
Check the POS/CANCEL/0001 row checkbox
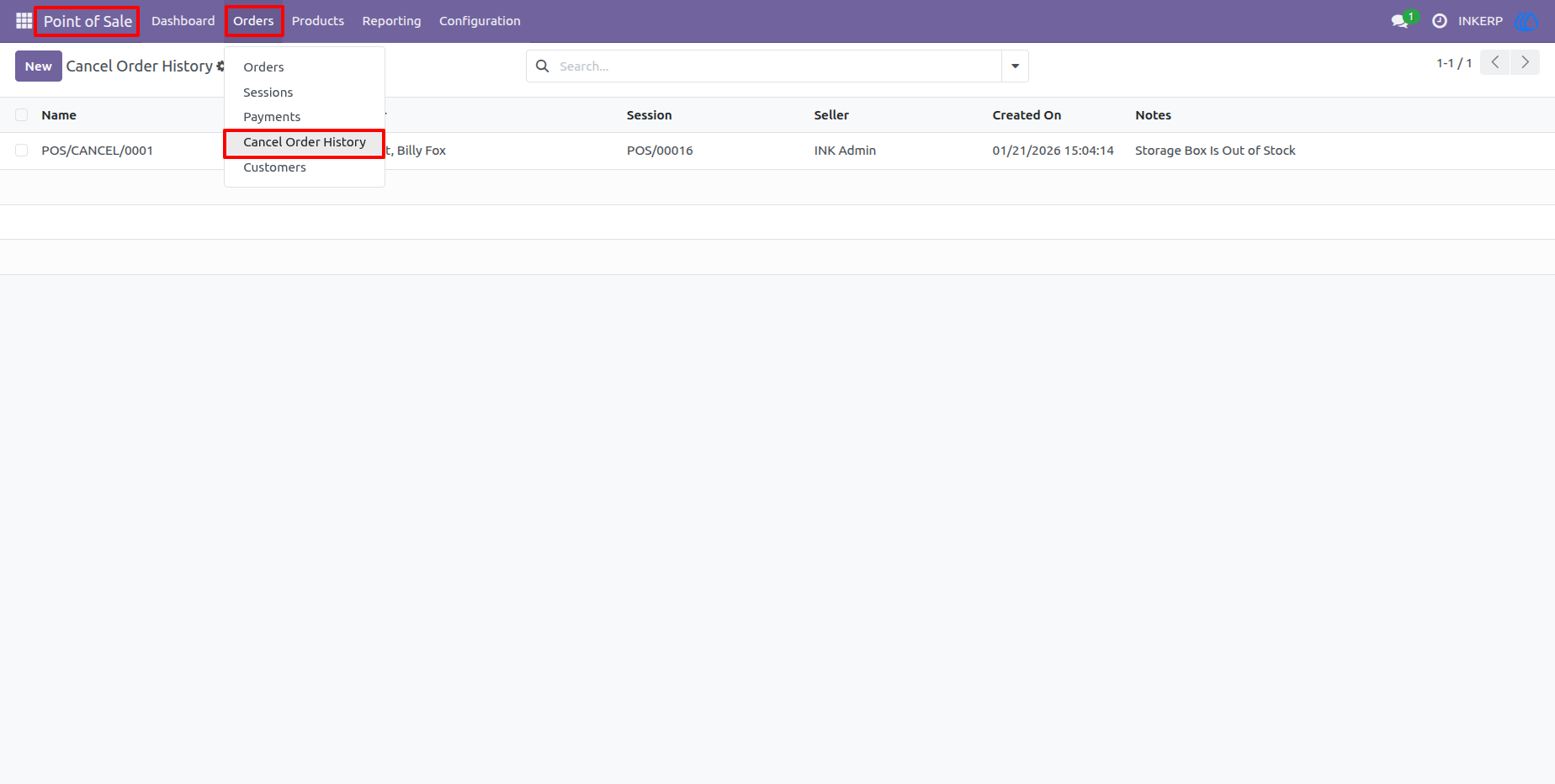pos(22,151)
